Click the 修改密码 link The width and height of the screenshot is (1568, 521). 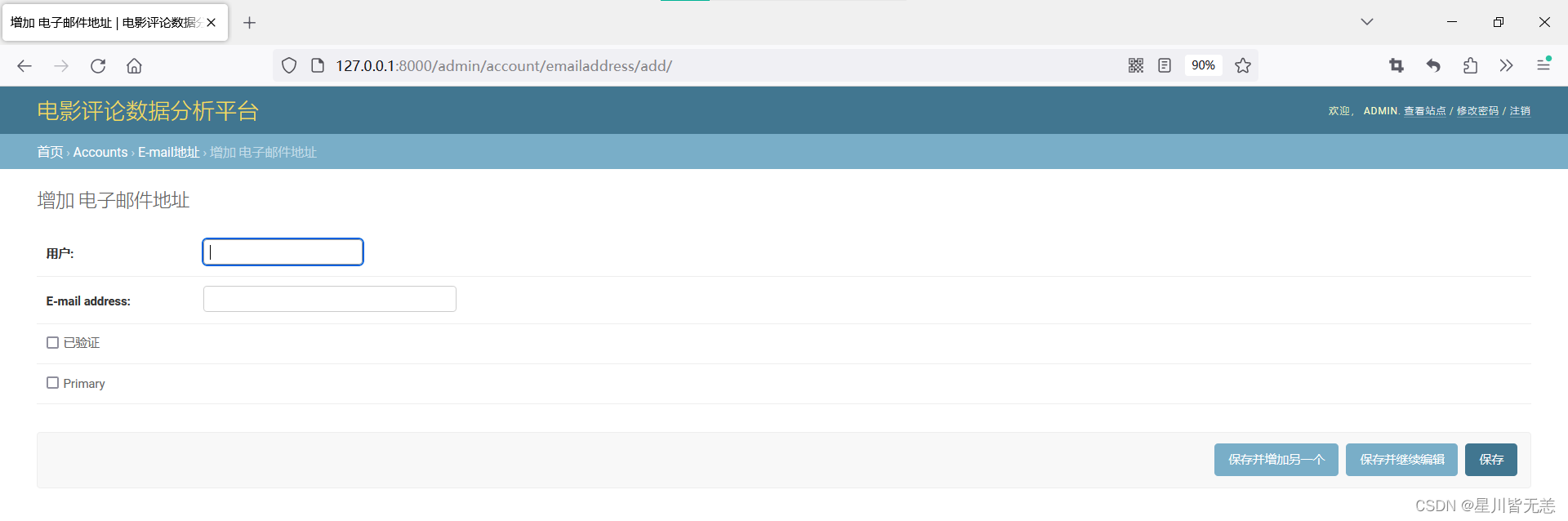[x=1477, y=111]
